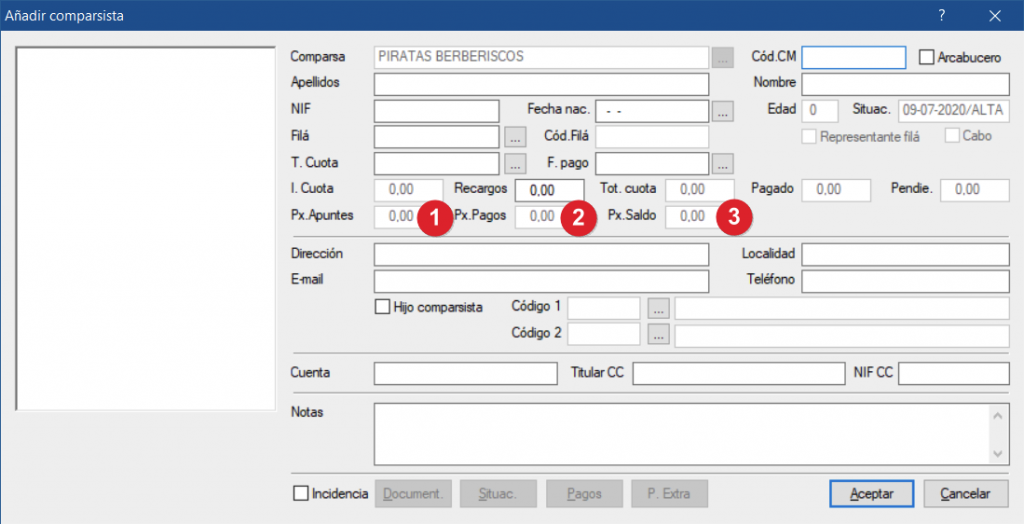1024x524 pixels.
Task: Focus the Cód.CM input field
Action: coord(853,58)
